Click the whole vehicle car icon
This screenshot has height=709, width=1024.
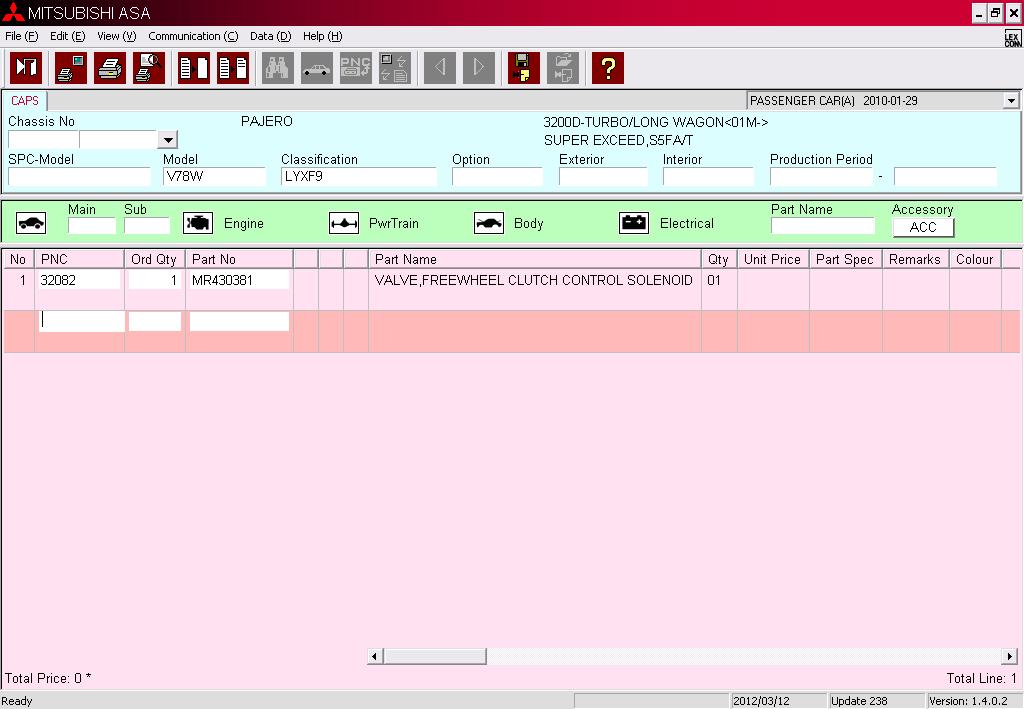point(31,223)
